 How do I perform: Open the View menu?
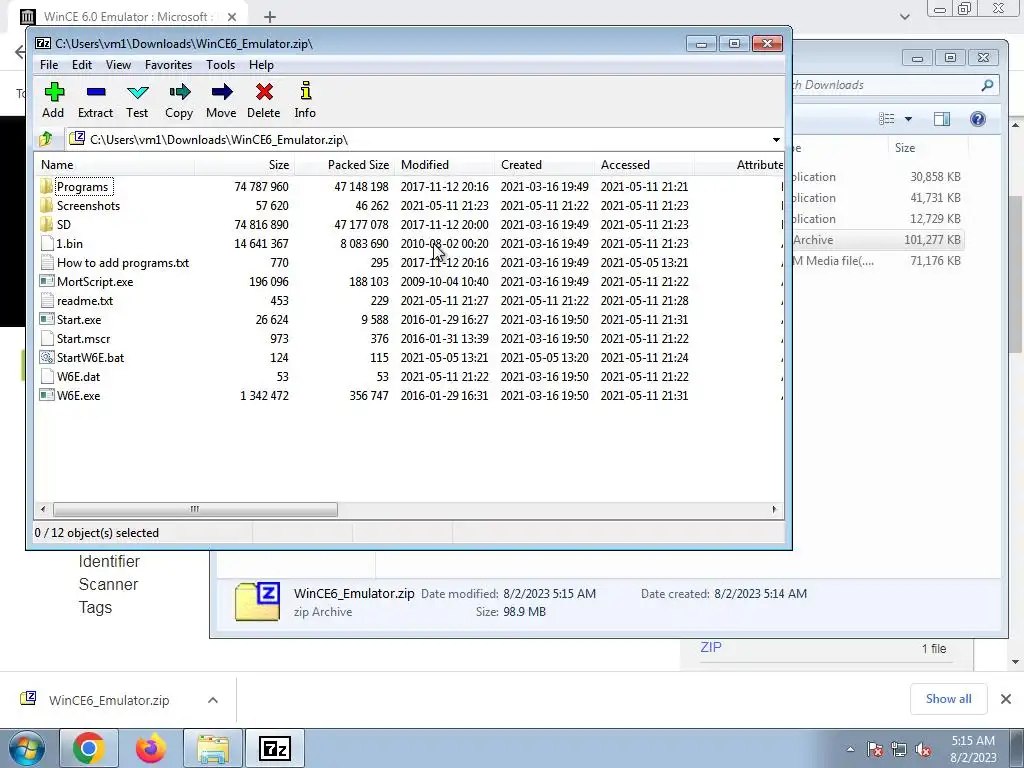(x=118, y=65)
